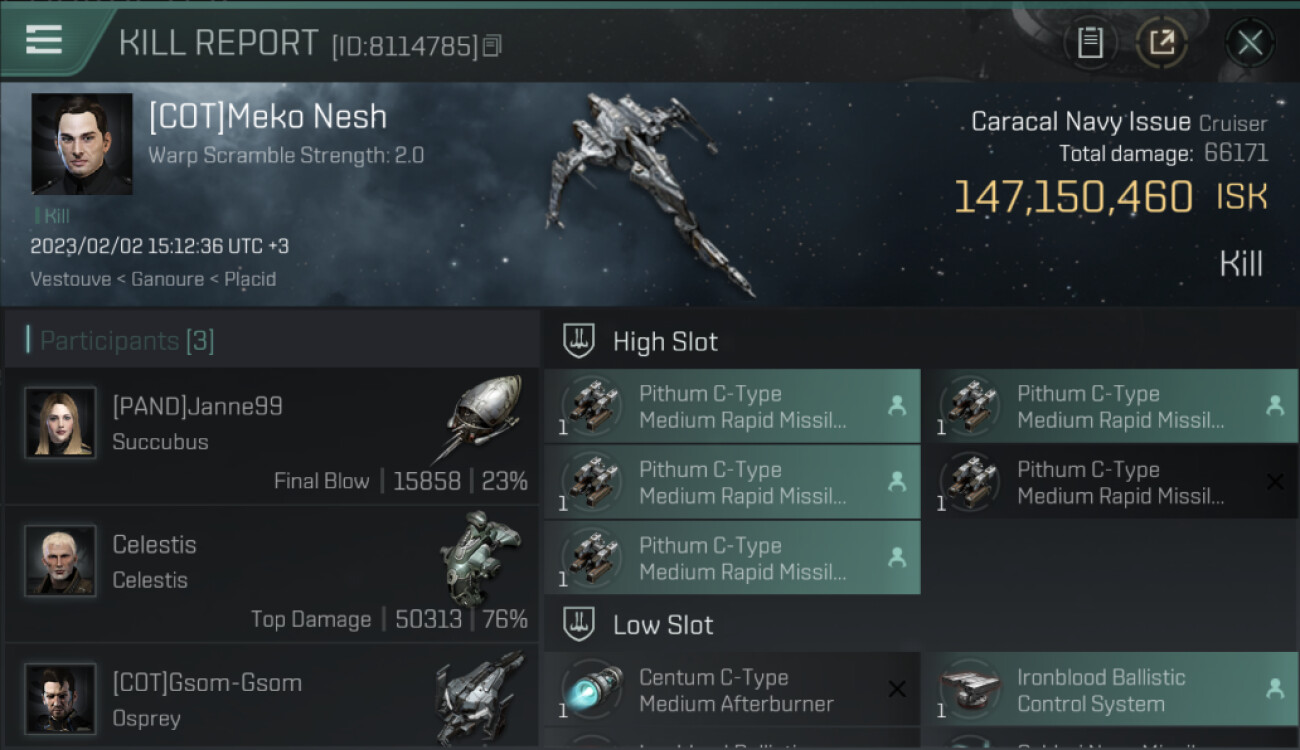Click the Succubus ship icon
Image resolution: width=1300 pixels, height=750 pixels.
click(x=482, y=417)
